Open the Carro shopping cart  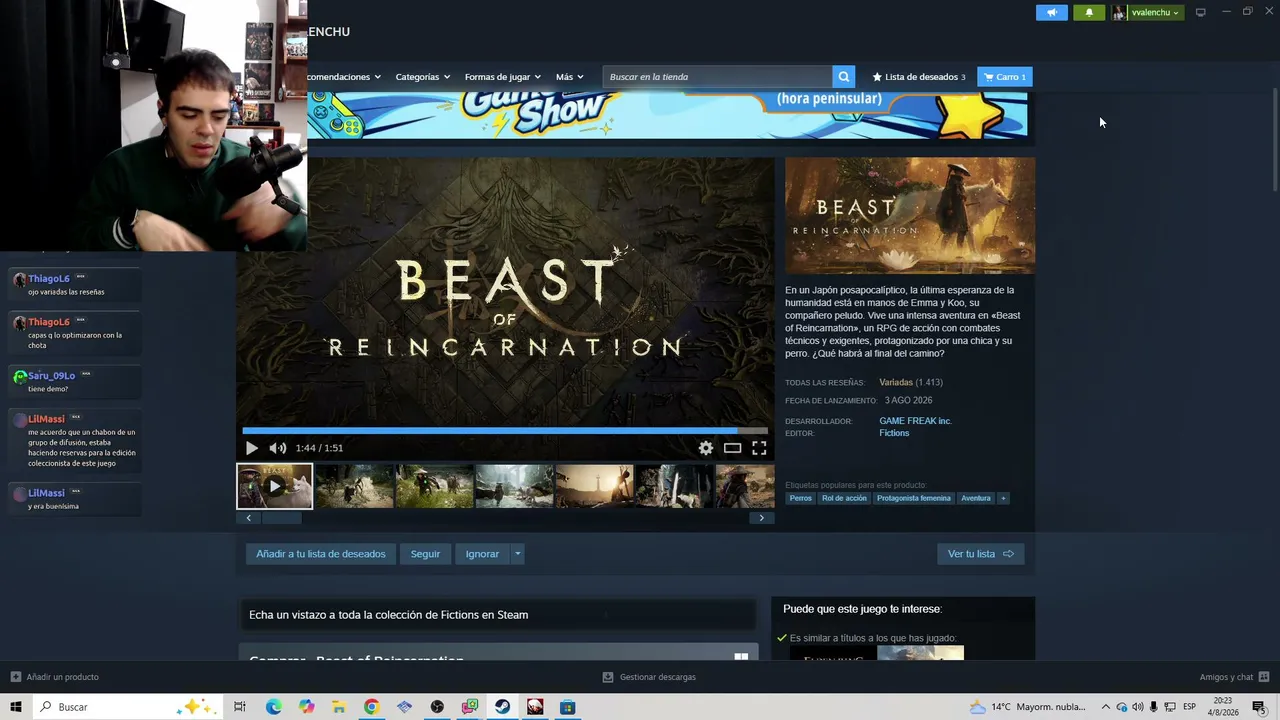click(x=1004, y=77)
